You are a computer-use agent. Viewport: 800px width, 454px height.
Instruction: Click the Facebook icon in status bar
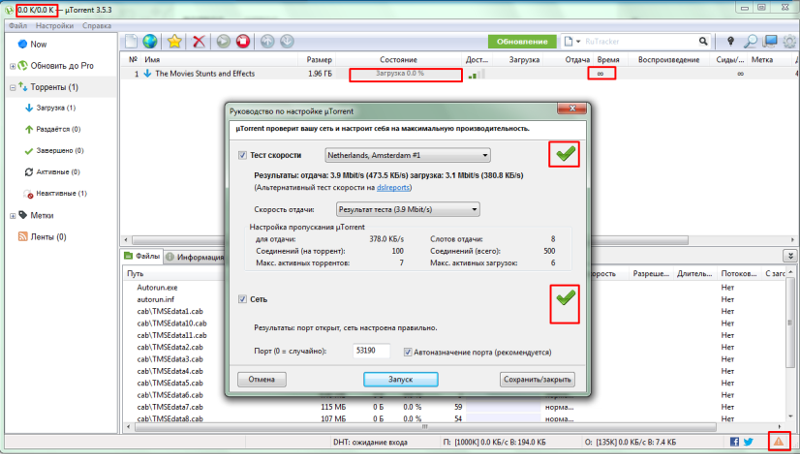734,442
